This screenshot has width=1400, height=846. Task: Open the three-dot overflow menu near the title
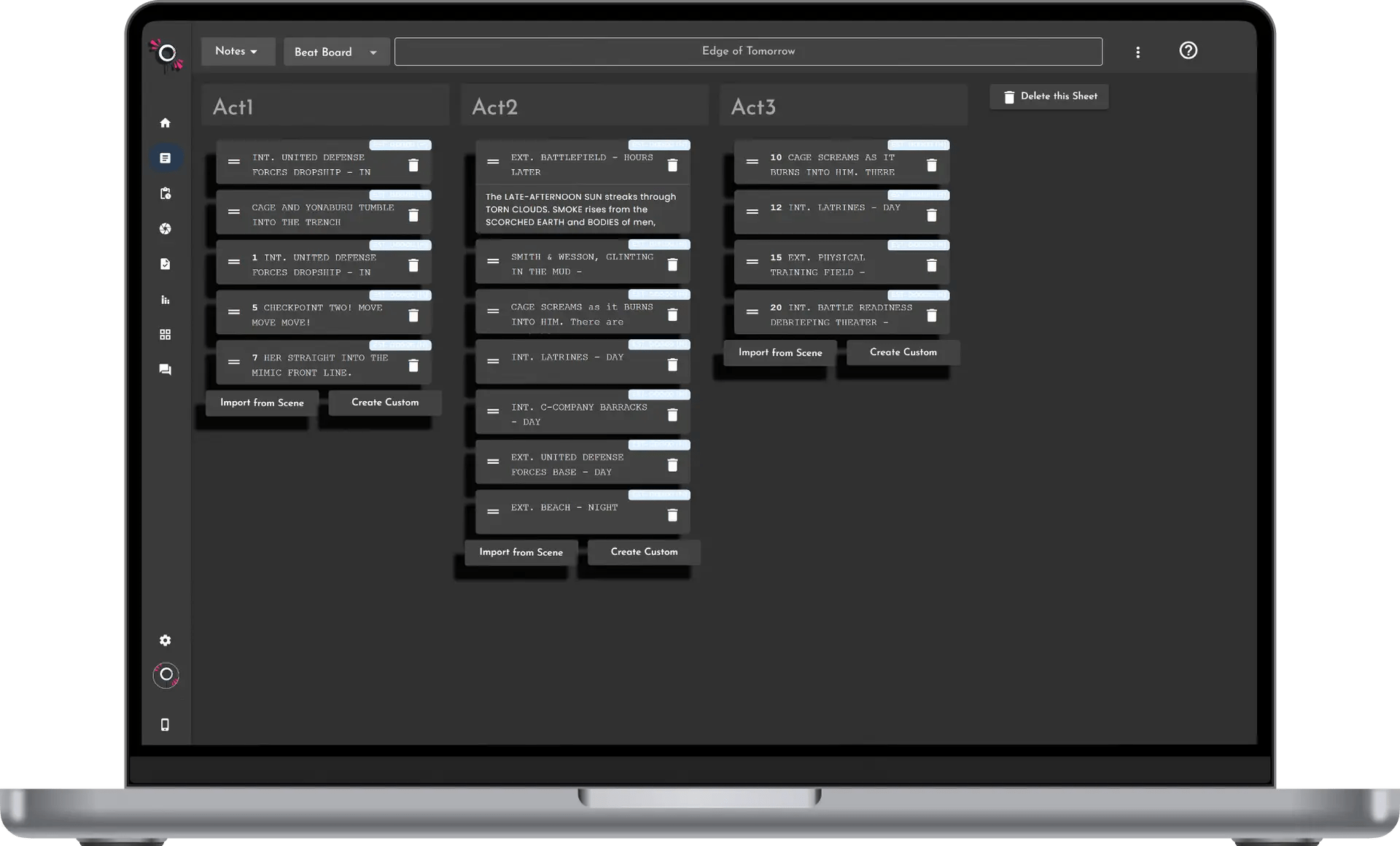pyautogui.click(x=1137, y=51)
